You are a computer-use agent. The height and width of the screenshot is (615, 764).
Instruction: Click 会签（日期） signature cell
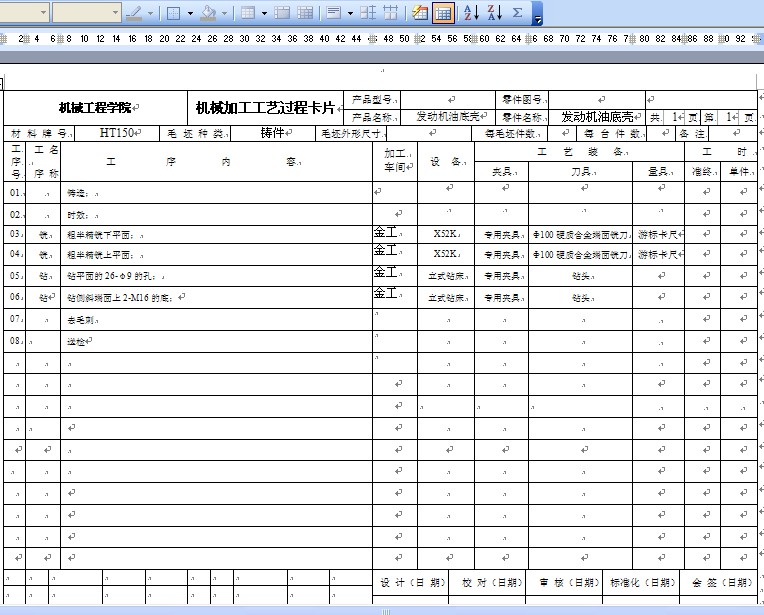tap(719, 582)
